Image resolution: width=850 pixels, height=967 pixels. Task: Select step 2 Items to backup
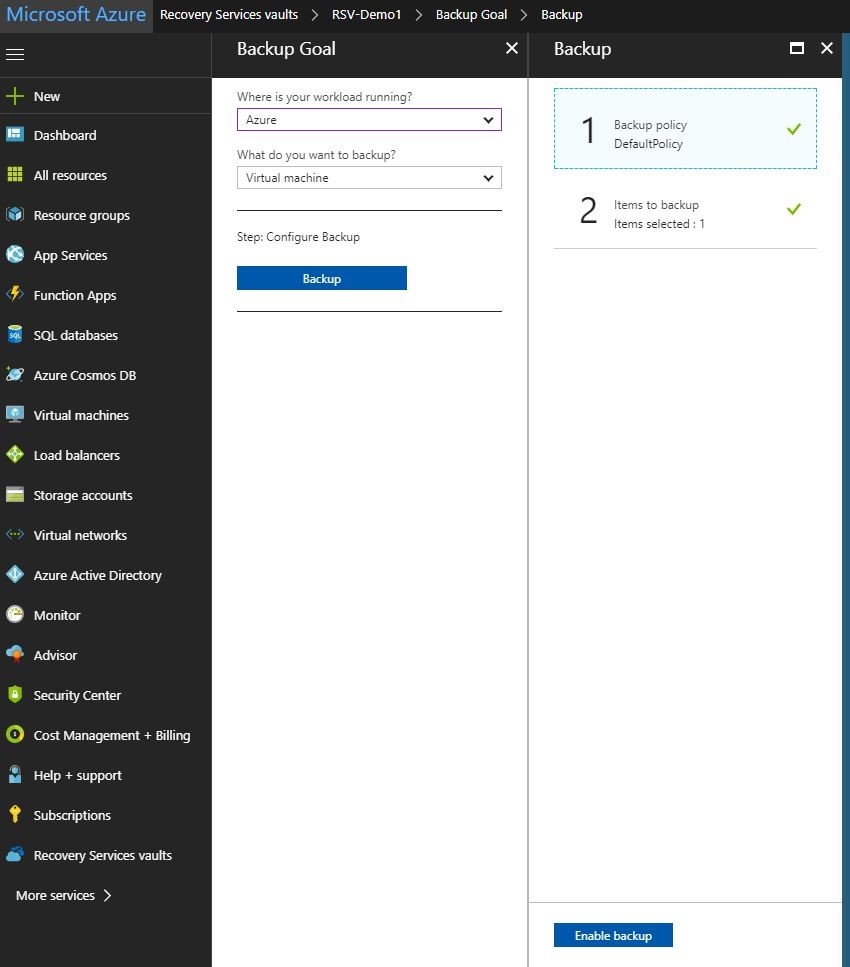tap(685, 211)
